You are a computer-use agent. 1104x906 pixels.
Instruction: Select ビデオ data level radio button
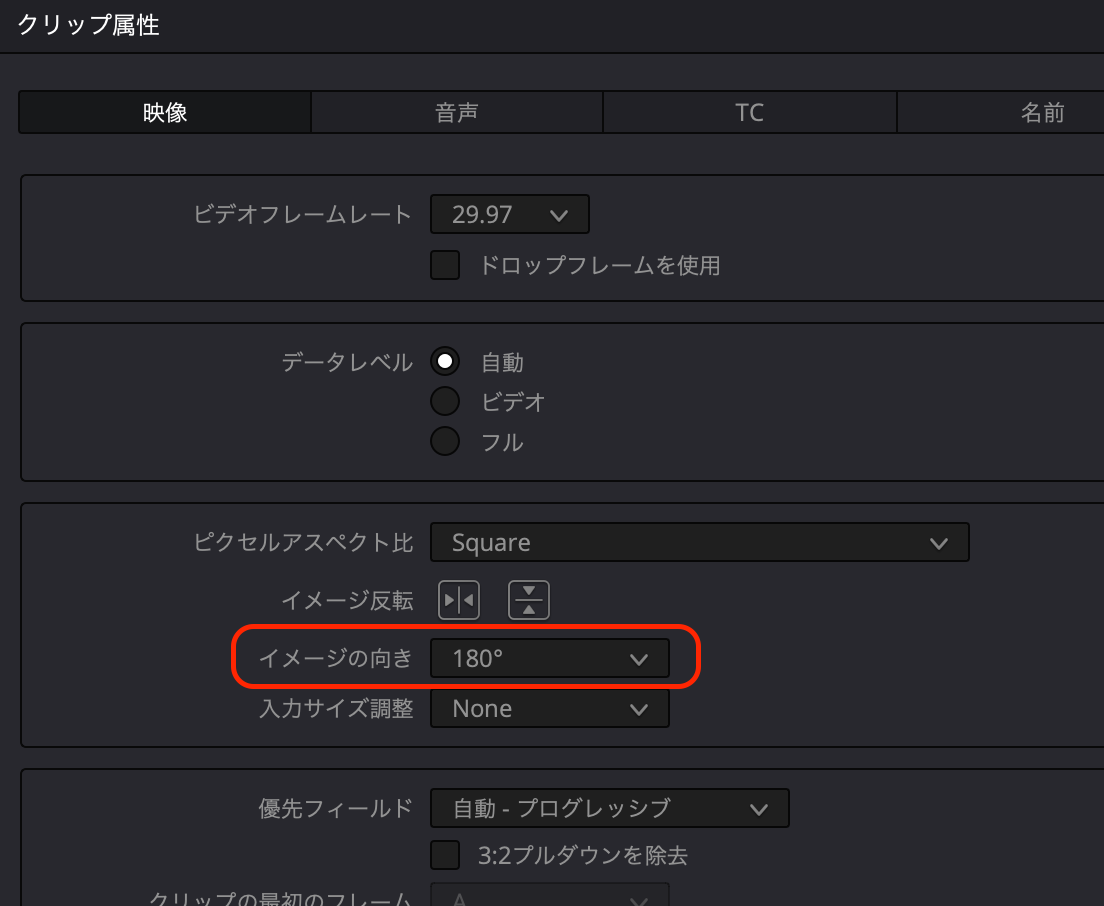445,402
